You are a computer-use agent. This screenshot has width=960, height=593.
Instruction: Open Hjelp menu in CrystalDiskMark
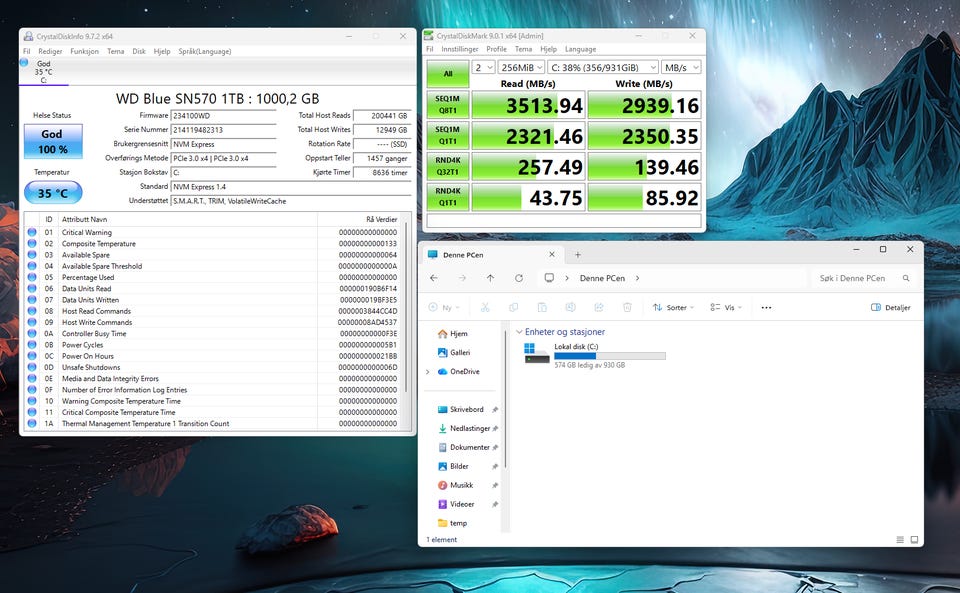coord(549,49)
